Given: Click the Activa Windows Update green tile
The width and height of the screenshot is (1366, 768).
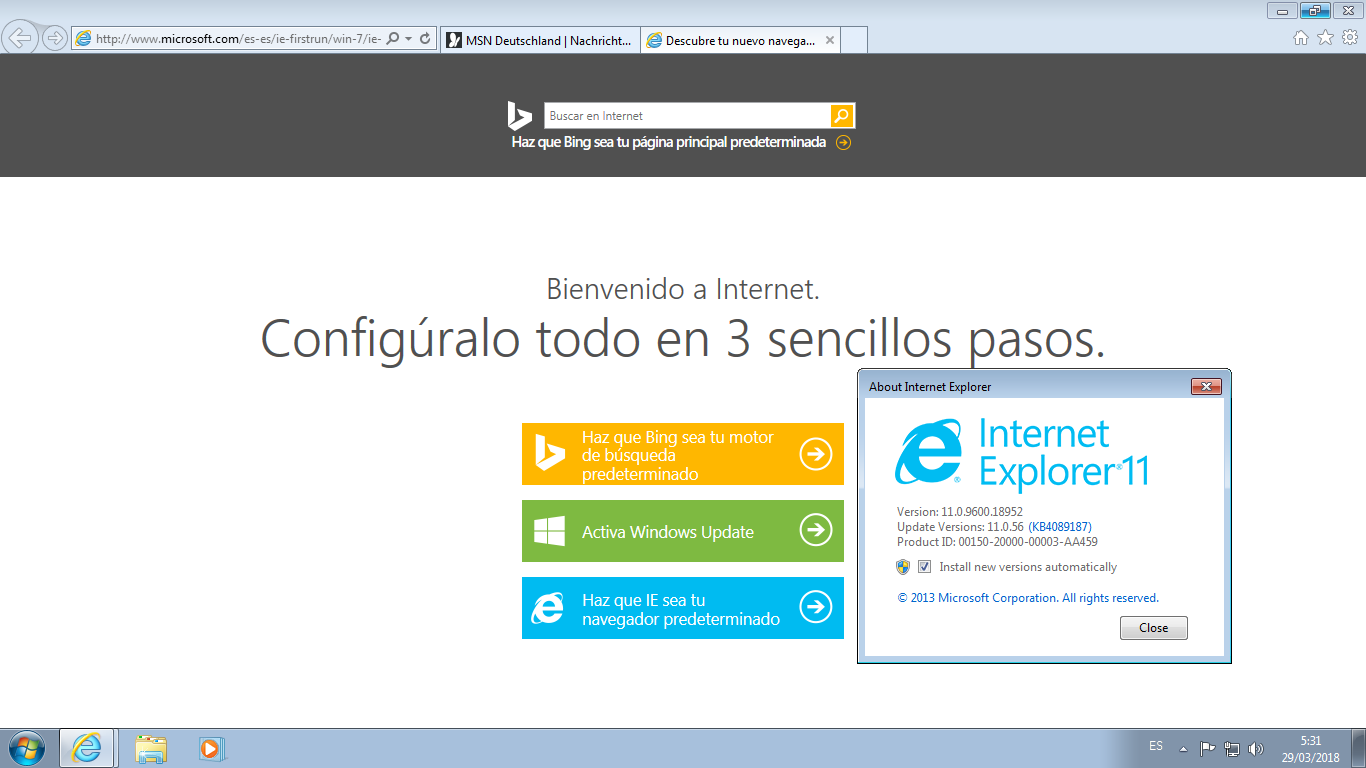Looking at the screenshot, I should click(683, 531).
